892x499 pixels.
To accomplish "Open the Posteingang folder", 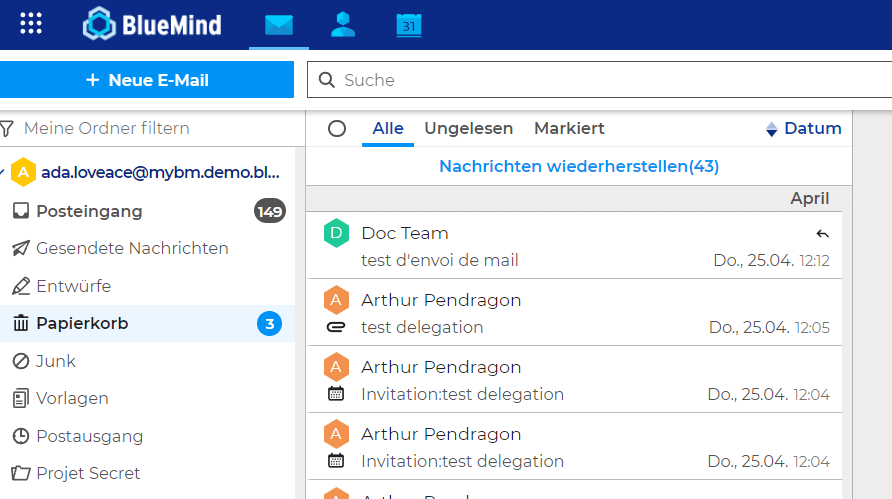I will point(90,211).
